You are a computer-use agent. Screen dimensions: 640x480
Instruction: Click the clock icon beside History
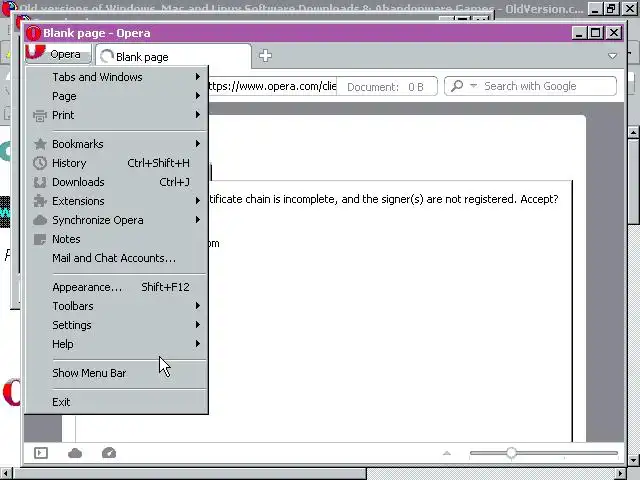pos(40,163)
